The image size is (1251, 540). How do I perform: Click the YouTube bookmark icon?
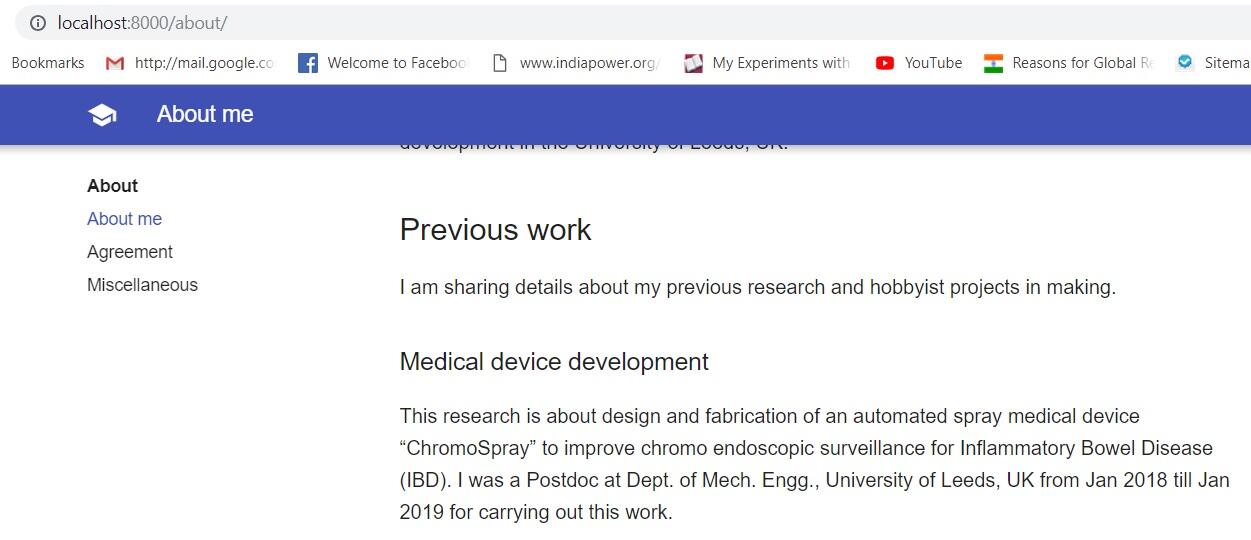885,63
